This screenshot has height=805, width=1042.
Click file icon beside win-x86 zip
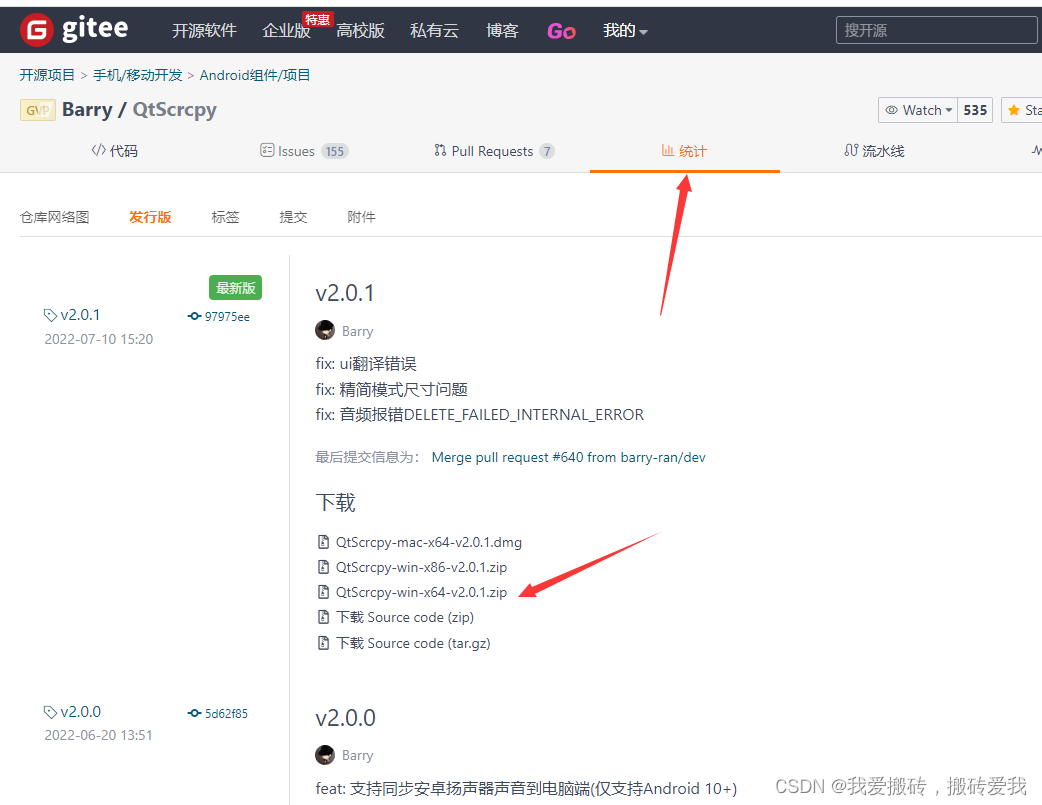tap(323, 567)
